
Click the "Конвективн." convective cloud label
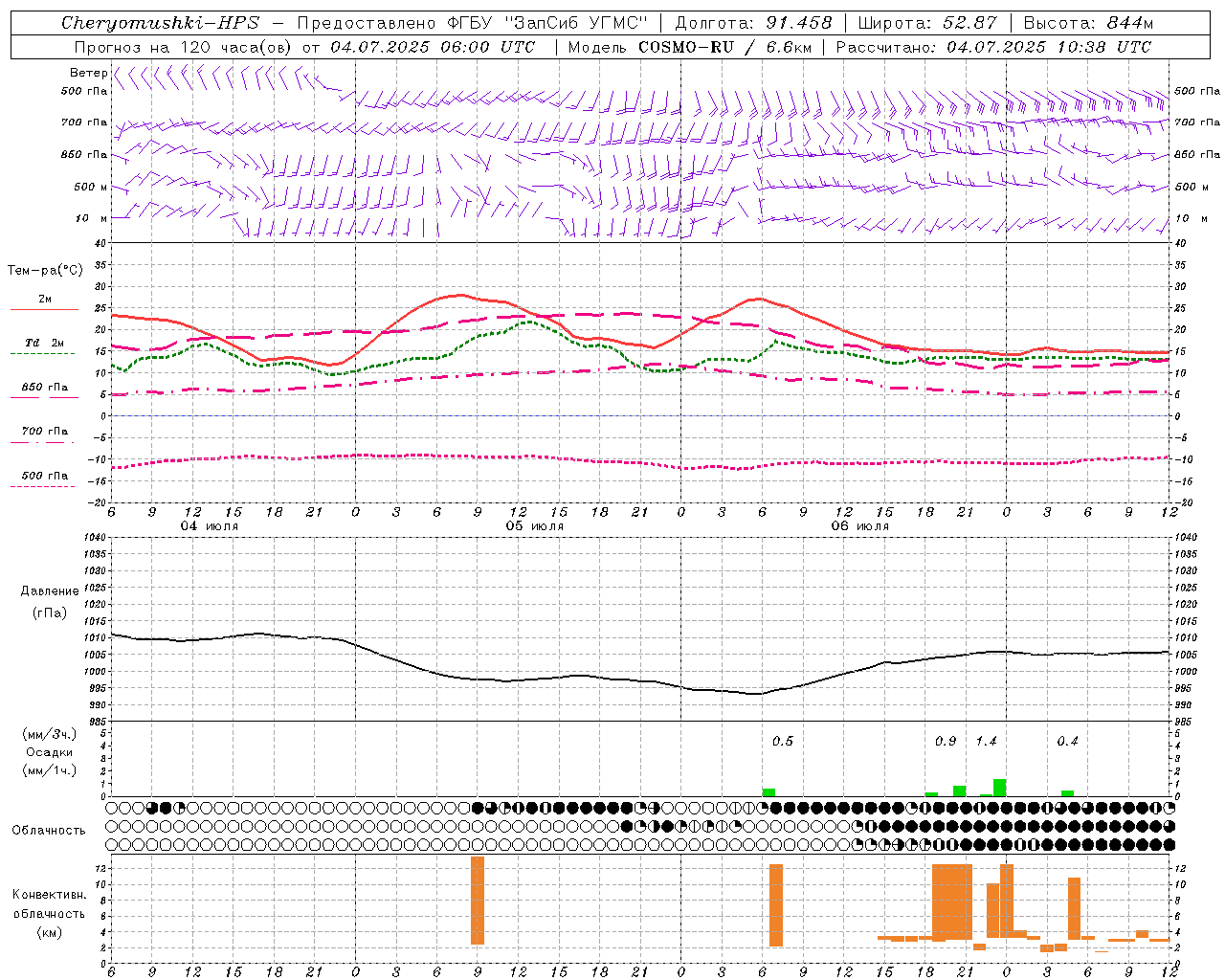(50, 895)
